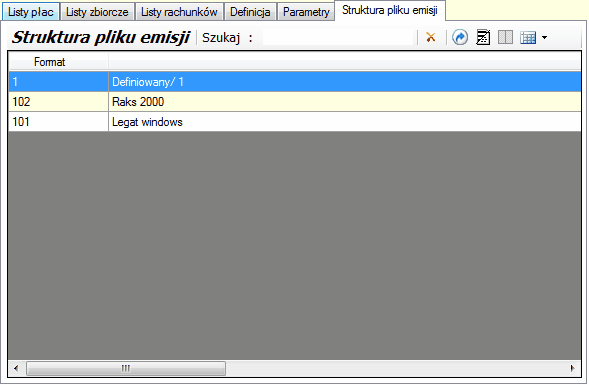Click the calculator sheet toolbar icon

tap(483, 37)
